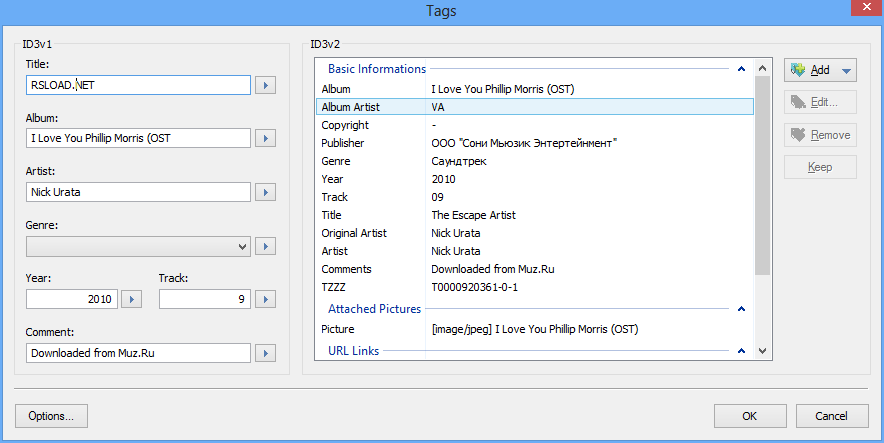This screenshot has width=884, height=443.
Task: Select the Album Artist row
Action: [534, 107]
